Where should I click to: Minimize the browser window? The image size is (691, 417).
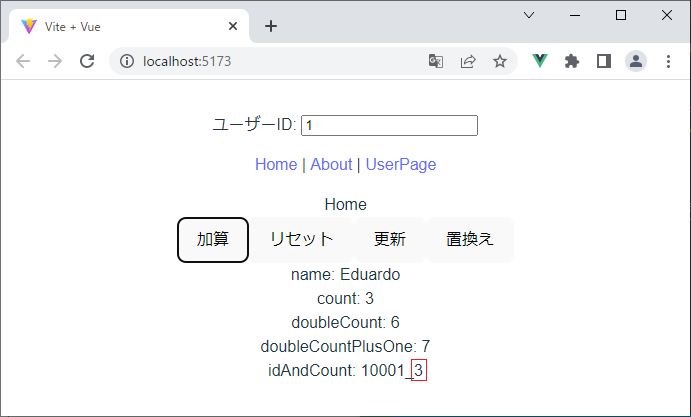click(575, 15)
